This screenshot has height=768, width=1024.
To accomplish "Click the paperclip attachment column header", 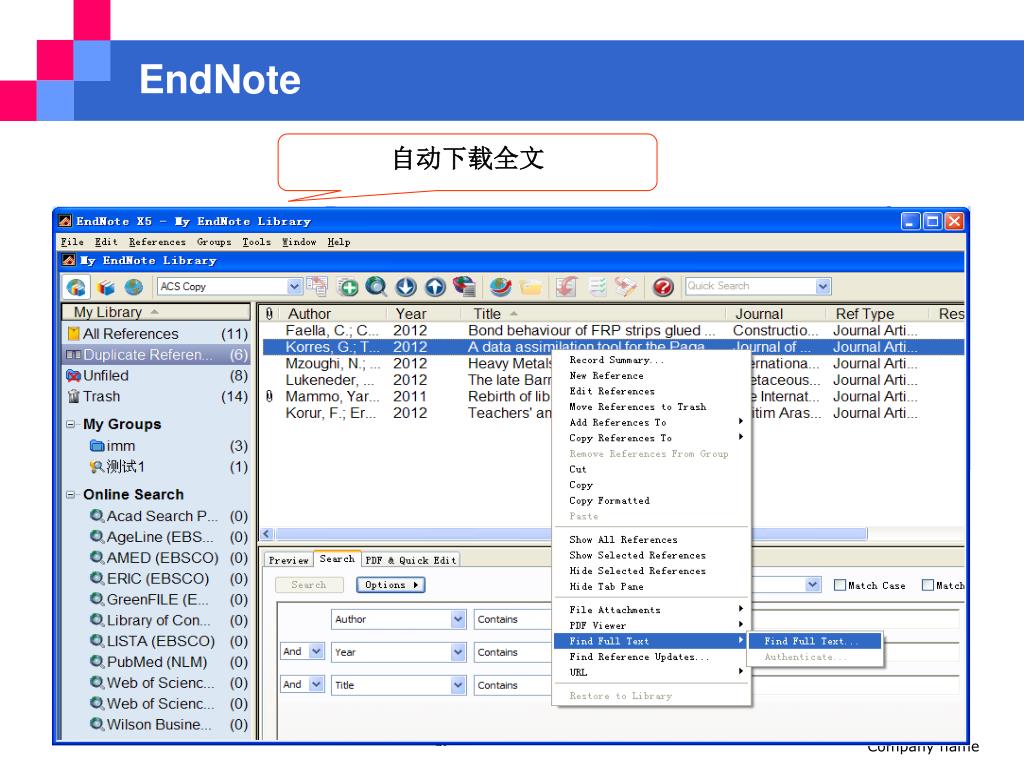I will [269, 314].
